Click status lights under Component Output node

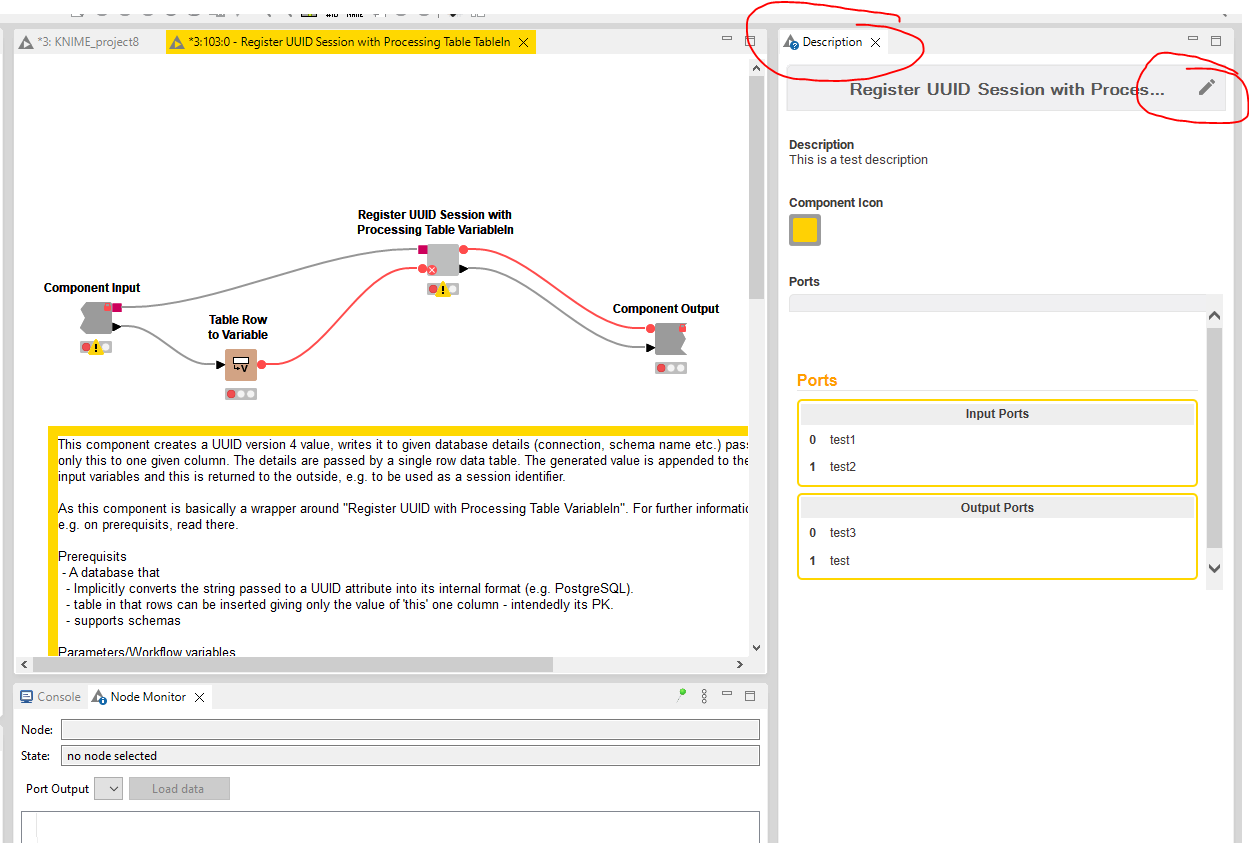671,368
